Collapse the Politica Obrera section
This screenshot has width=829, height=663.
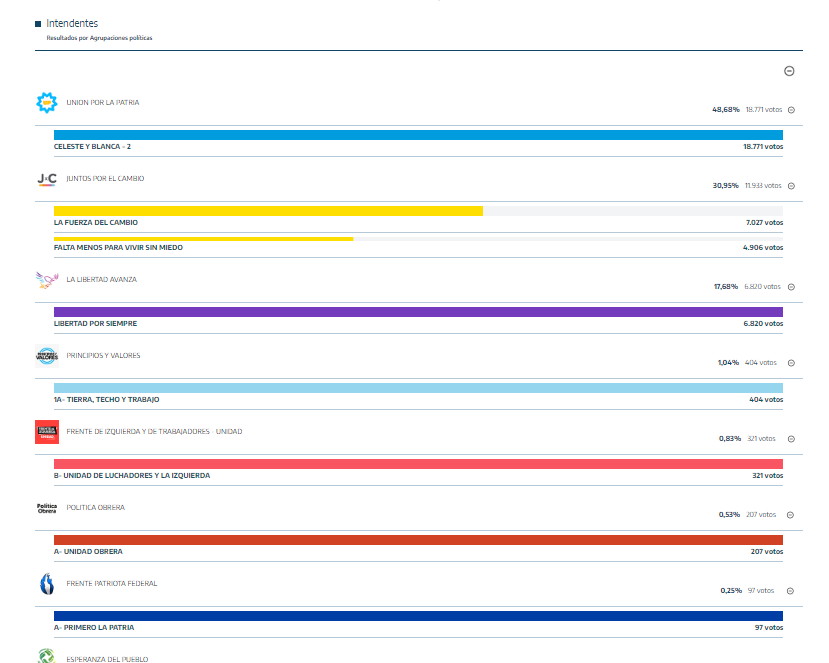click(x=791, y=515)
